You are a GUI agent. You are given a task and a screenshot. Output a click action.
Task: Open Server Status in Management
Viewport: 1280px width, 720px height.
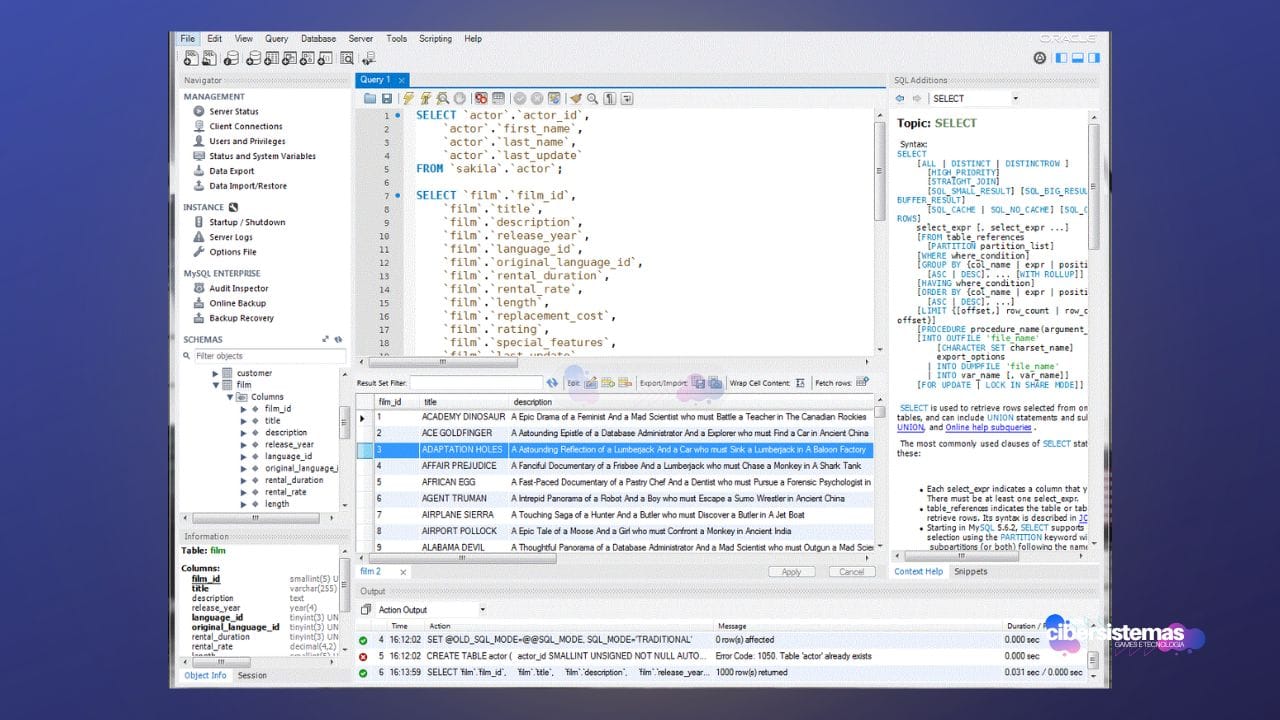(x=233, y=112)
